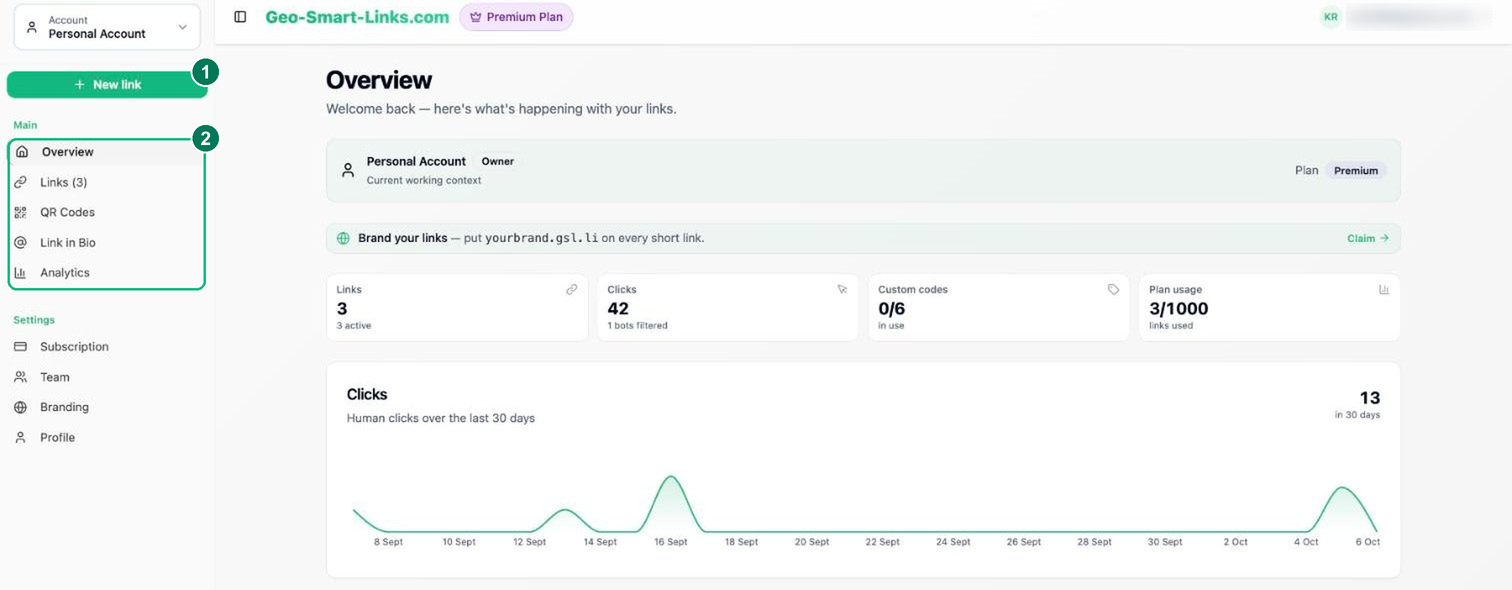Viewport: 1512px width, 590px height.
Task: Open QR Codes page
Action: tap(106, 212)
